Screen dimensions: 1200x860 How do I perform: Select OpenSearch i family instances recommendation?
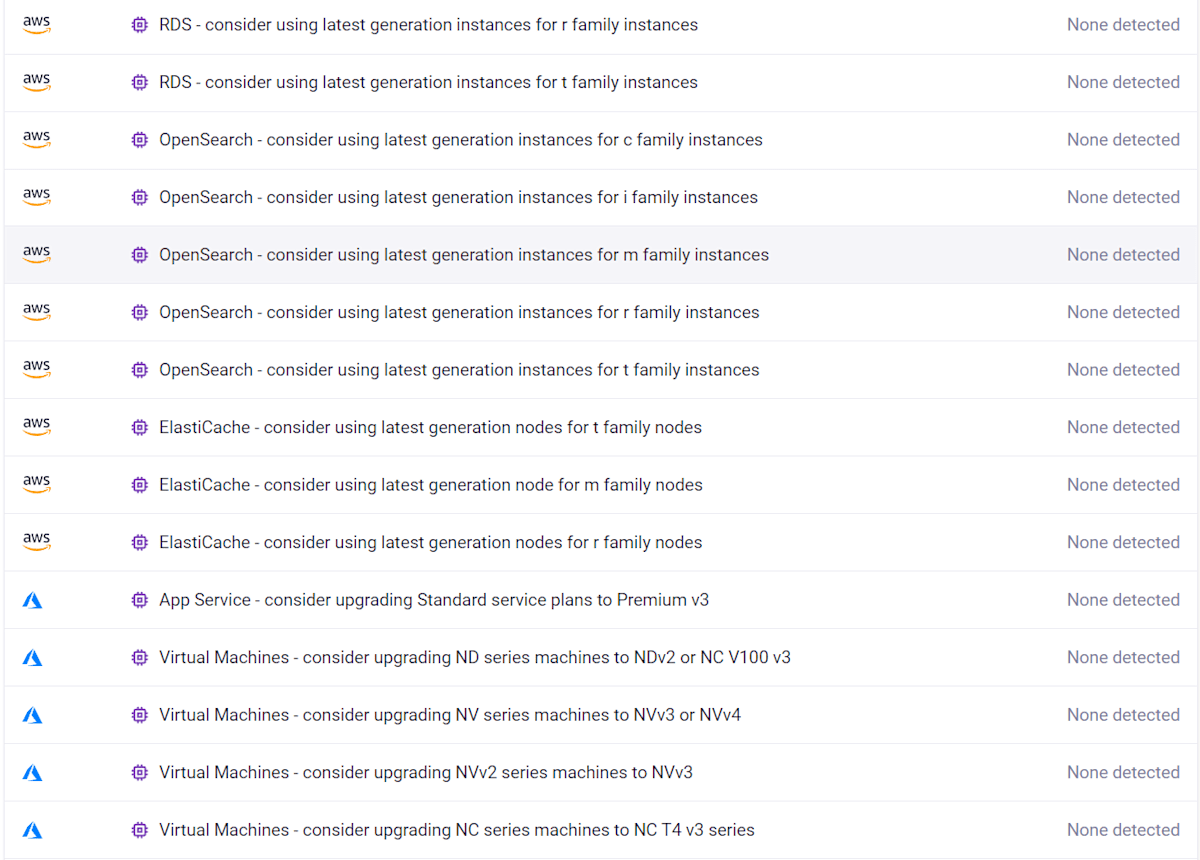point(458,197)
